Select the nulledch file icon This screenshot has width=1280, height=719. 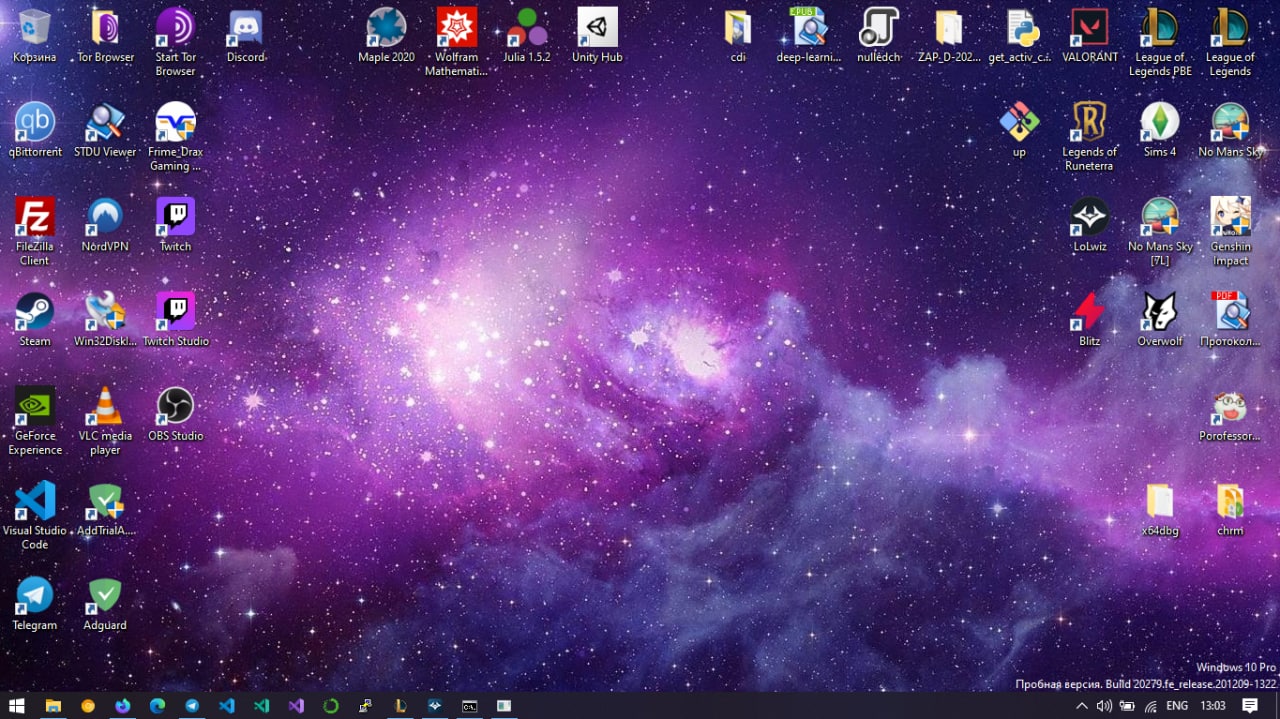pos(879,36)
